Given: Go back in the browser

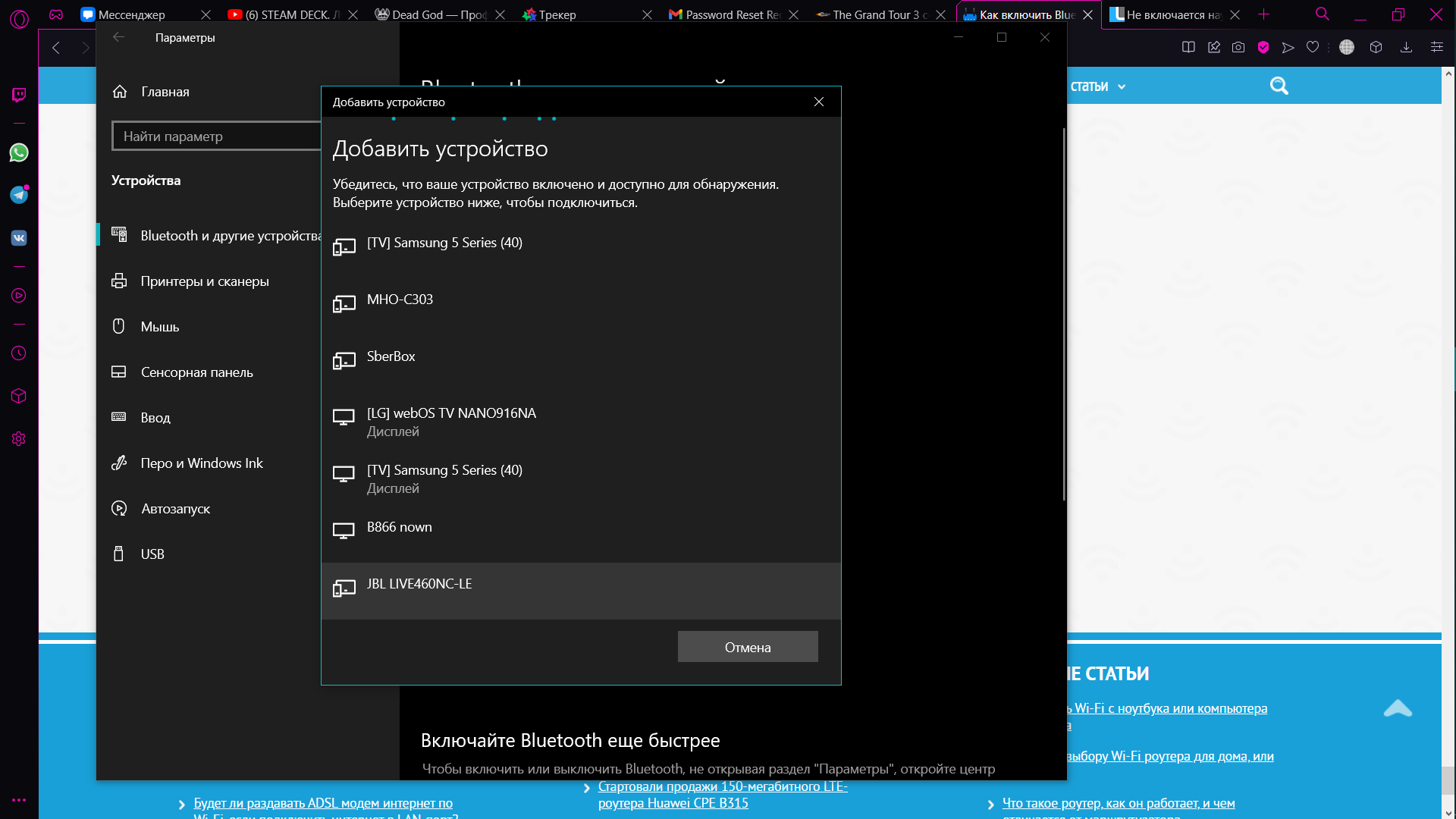Looking at the screenshot, I should 56,48.
